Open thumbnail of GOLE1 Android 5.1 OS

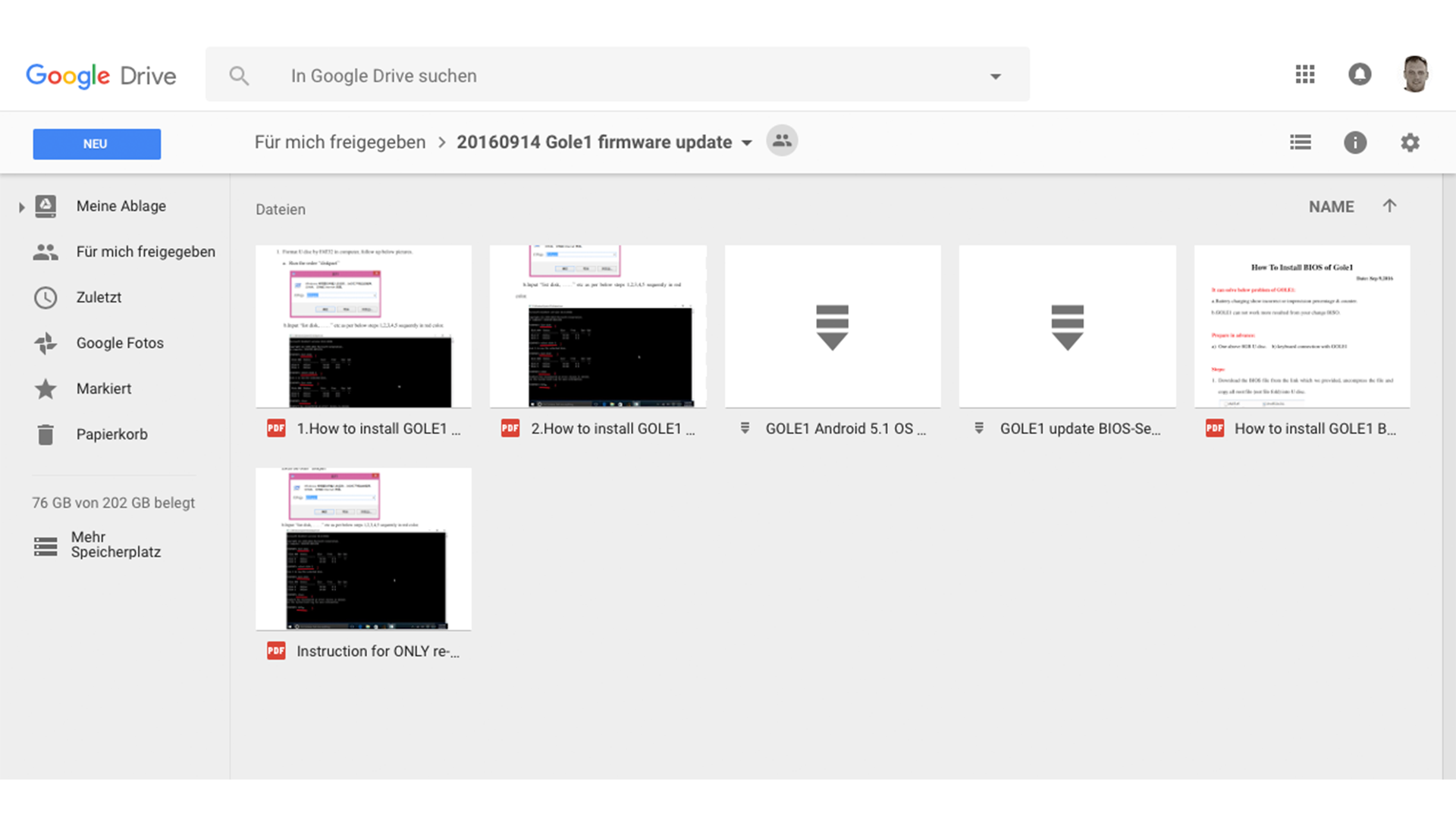tap(833, 326)
